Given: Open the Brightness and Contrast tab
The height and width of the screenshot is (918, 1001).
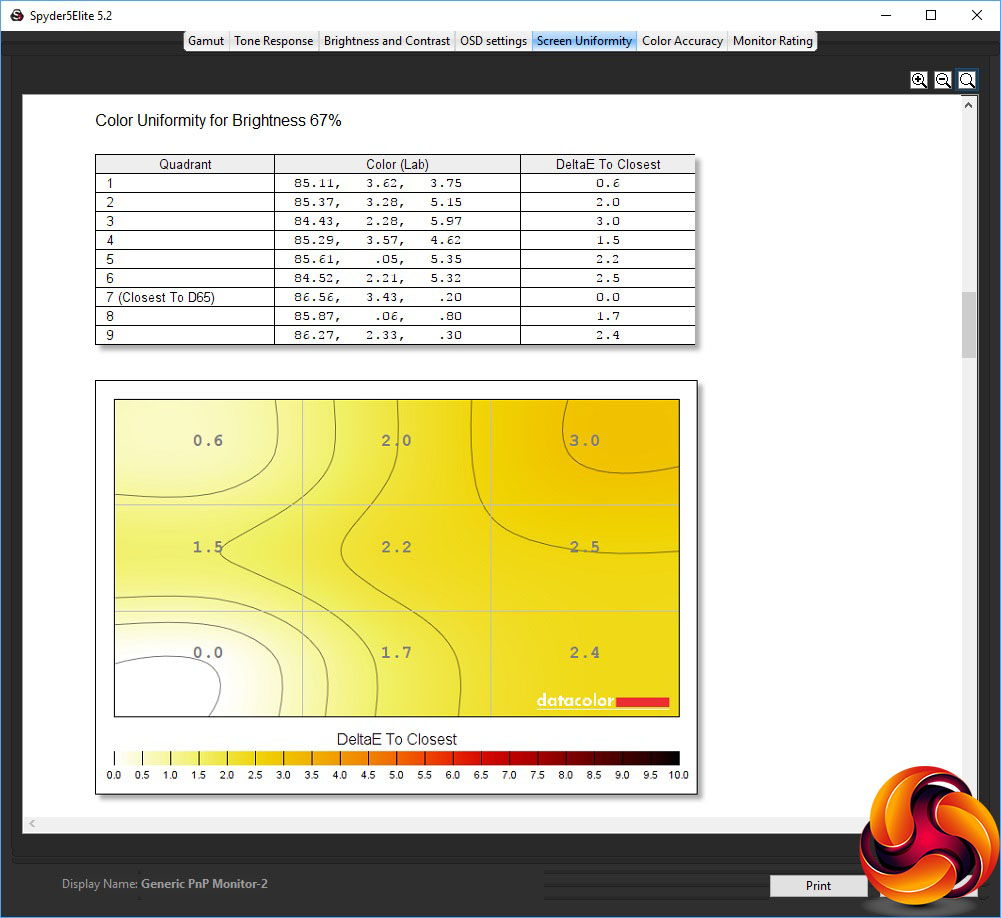Looking at the screenshot, I should coord(386,41).
